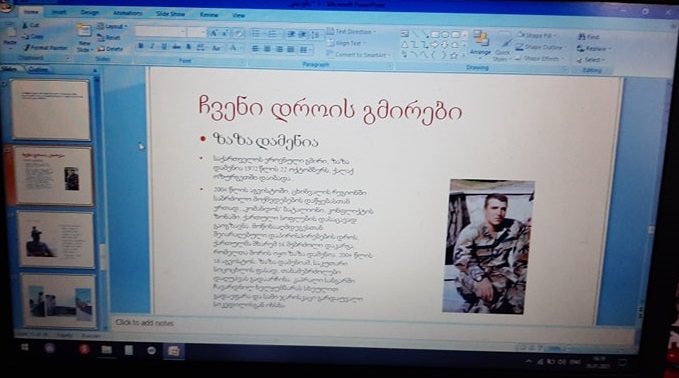The image size is (679, 378).
Task: Toggle Underline text formatting
Action: [164, 46]
